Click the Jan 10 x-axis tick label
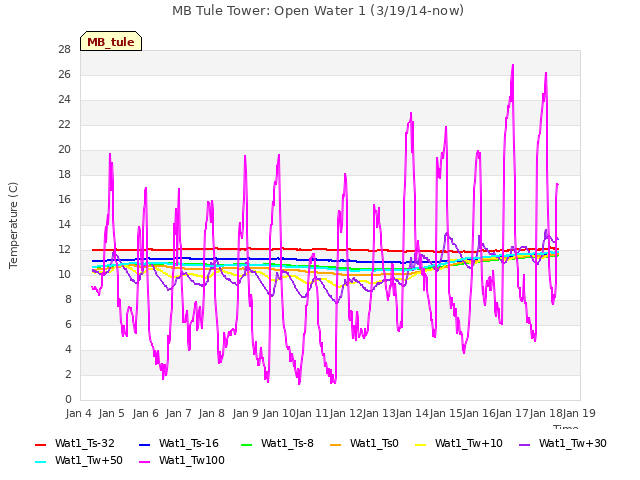This screenshot has height=480, width=640. pos(278,413)
